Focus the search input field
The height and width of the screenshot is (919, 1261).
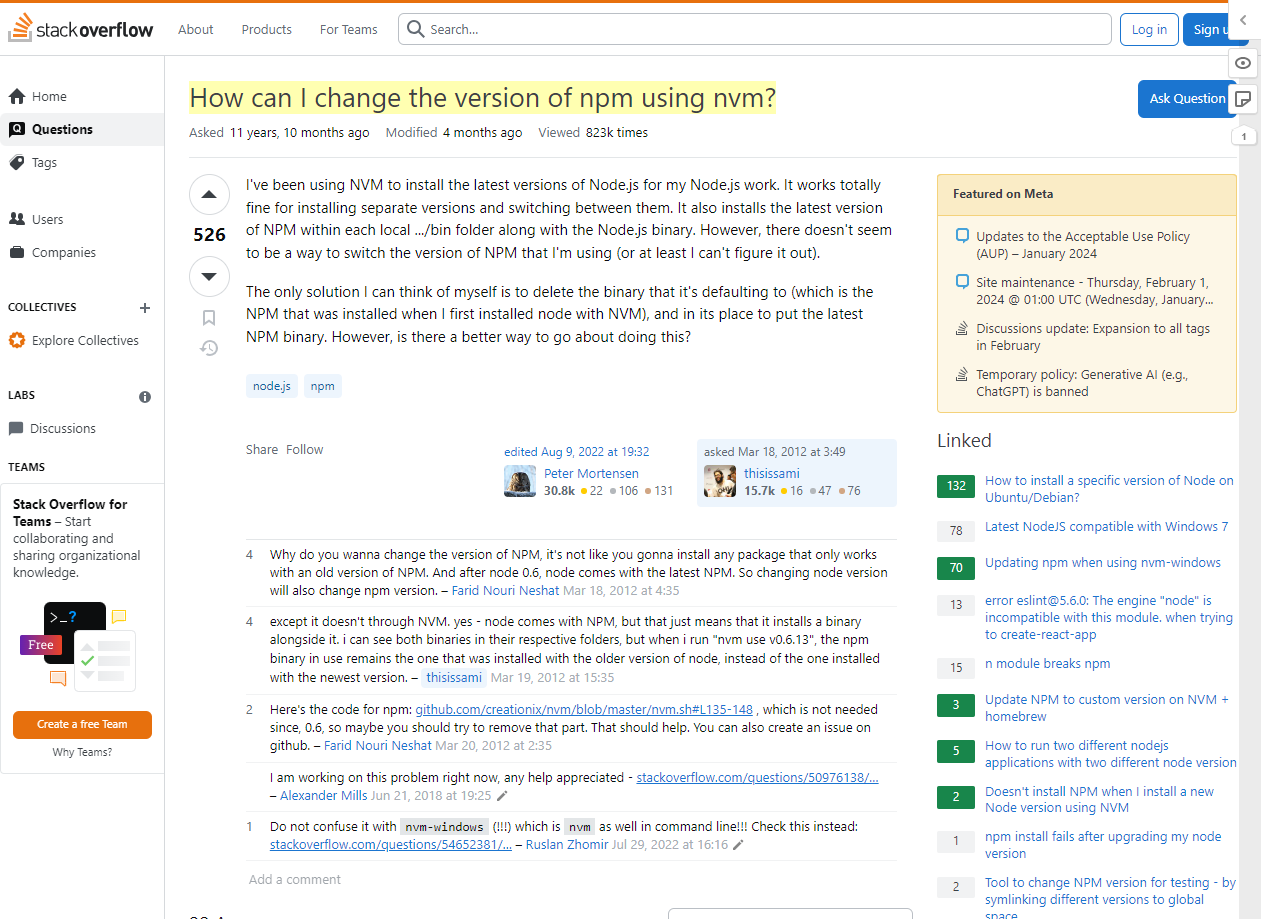pos(755,29)
